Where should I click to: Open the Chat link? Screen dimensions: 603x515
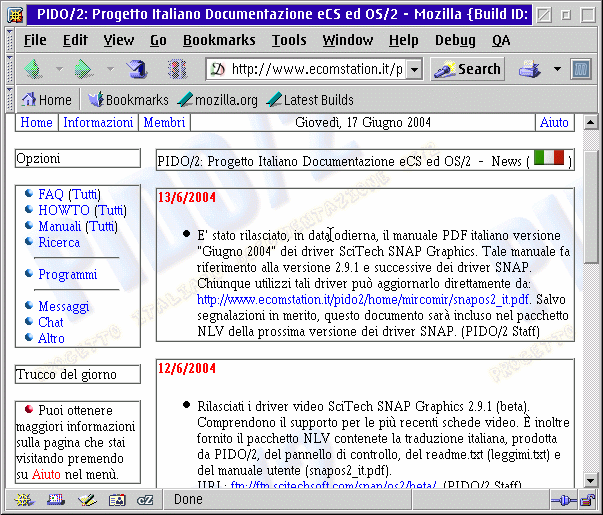click(51, 322)
